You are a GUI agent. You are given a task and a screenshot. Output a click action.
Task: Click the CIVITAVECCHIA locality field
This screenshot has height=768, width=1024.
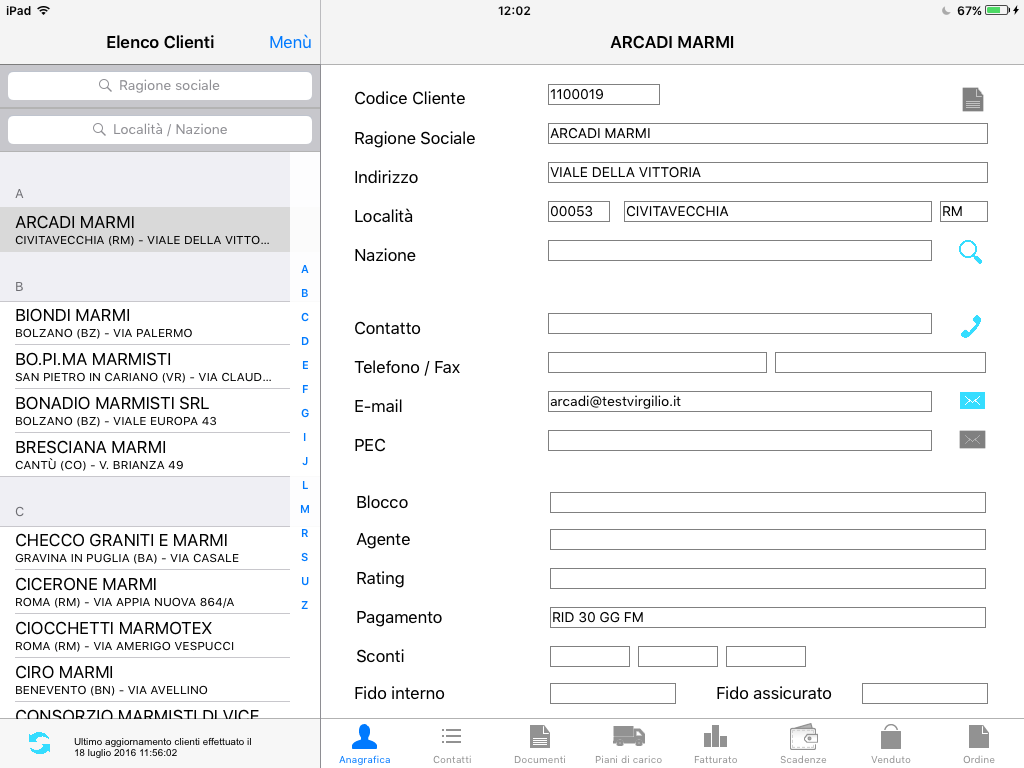pos(777,212)
